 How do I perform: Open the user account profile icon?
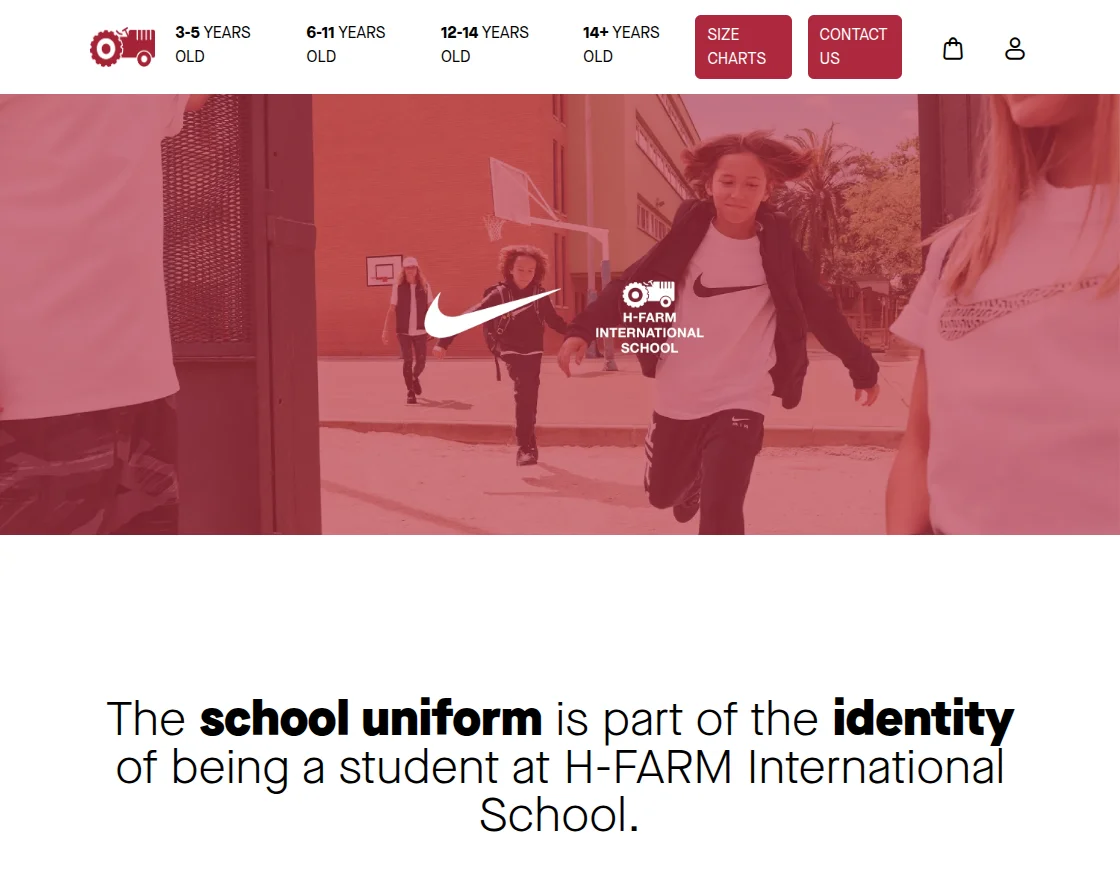tap(1015, 49)
